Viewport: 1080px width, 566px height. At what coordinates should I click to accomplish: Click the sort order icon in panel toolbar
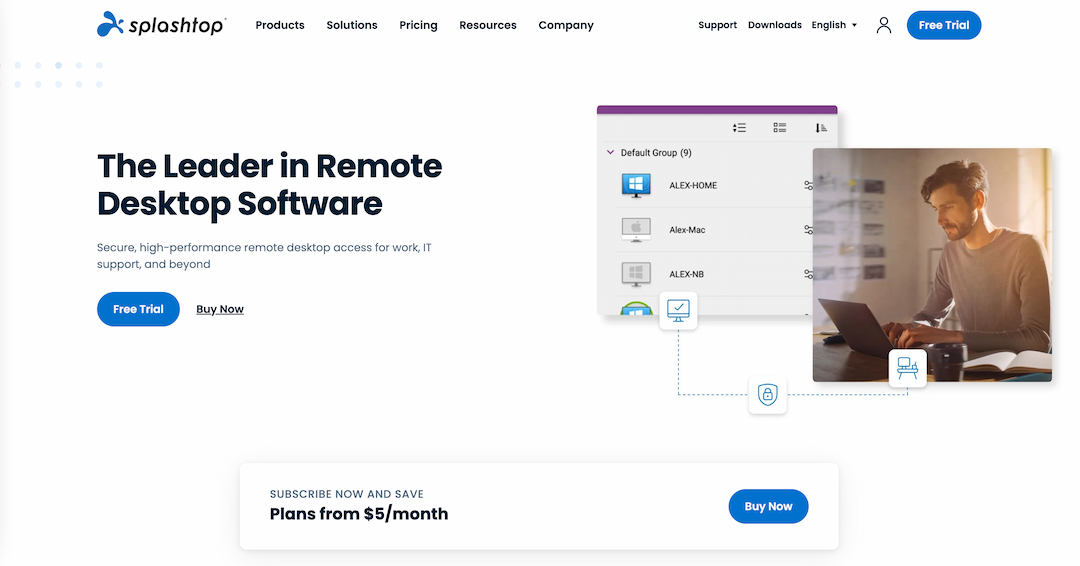820,127
